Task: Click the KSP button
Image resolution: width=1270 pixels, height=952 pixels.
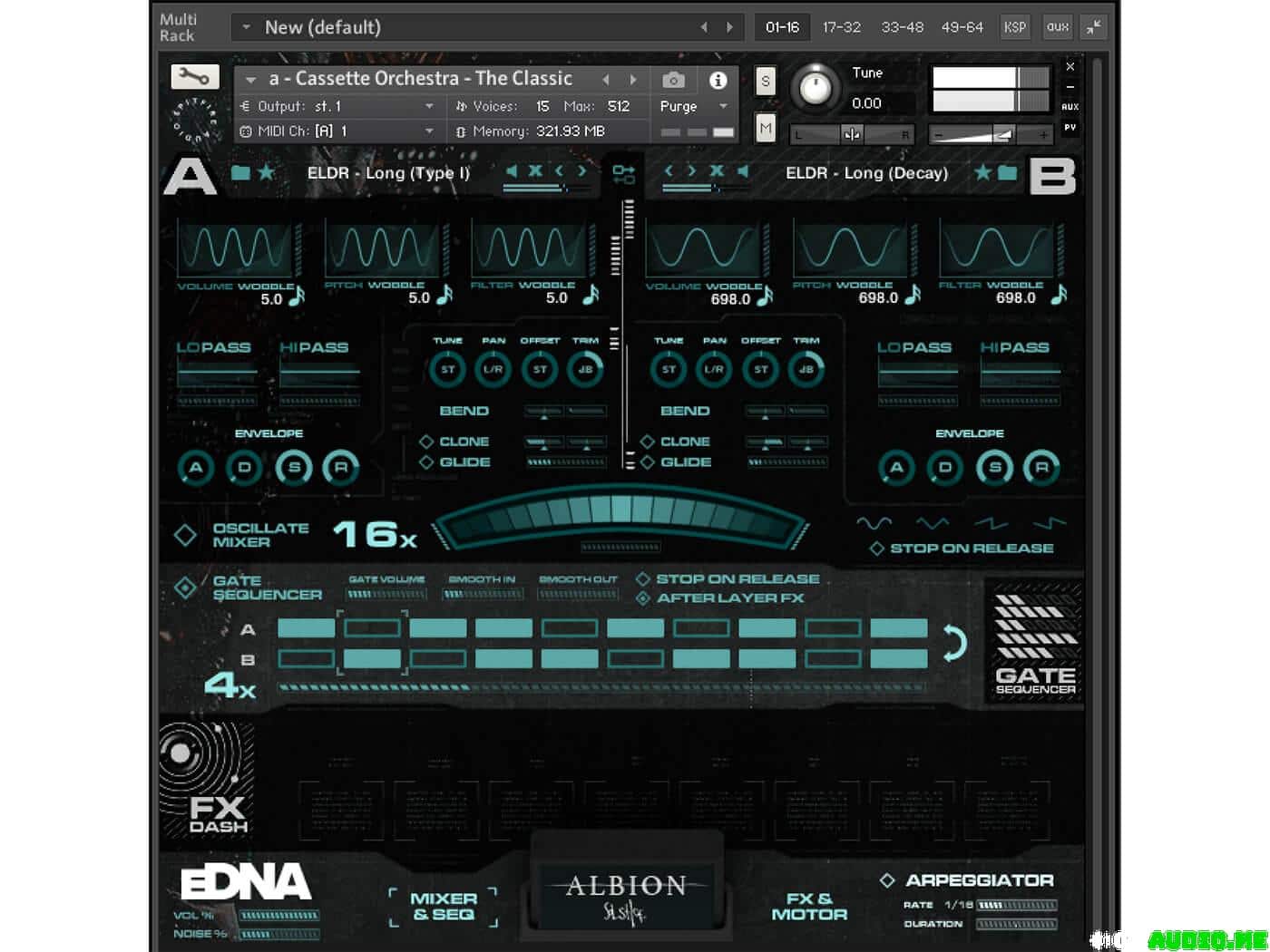Action: 1015,27
